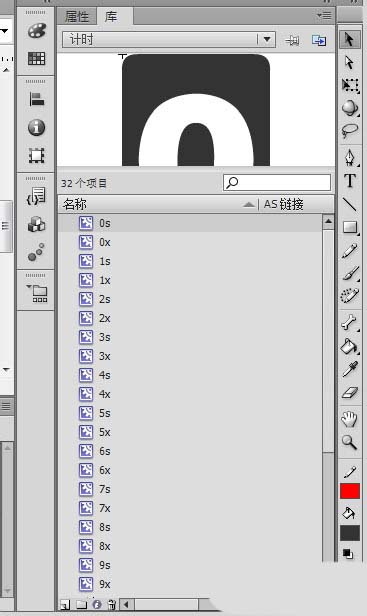Select the Pencil tool
Viewport: 367px width, 616px height.
[350, 250]
